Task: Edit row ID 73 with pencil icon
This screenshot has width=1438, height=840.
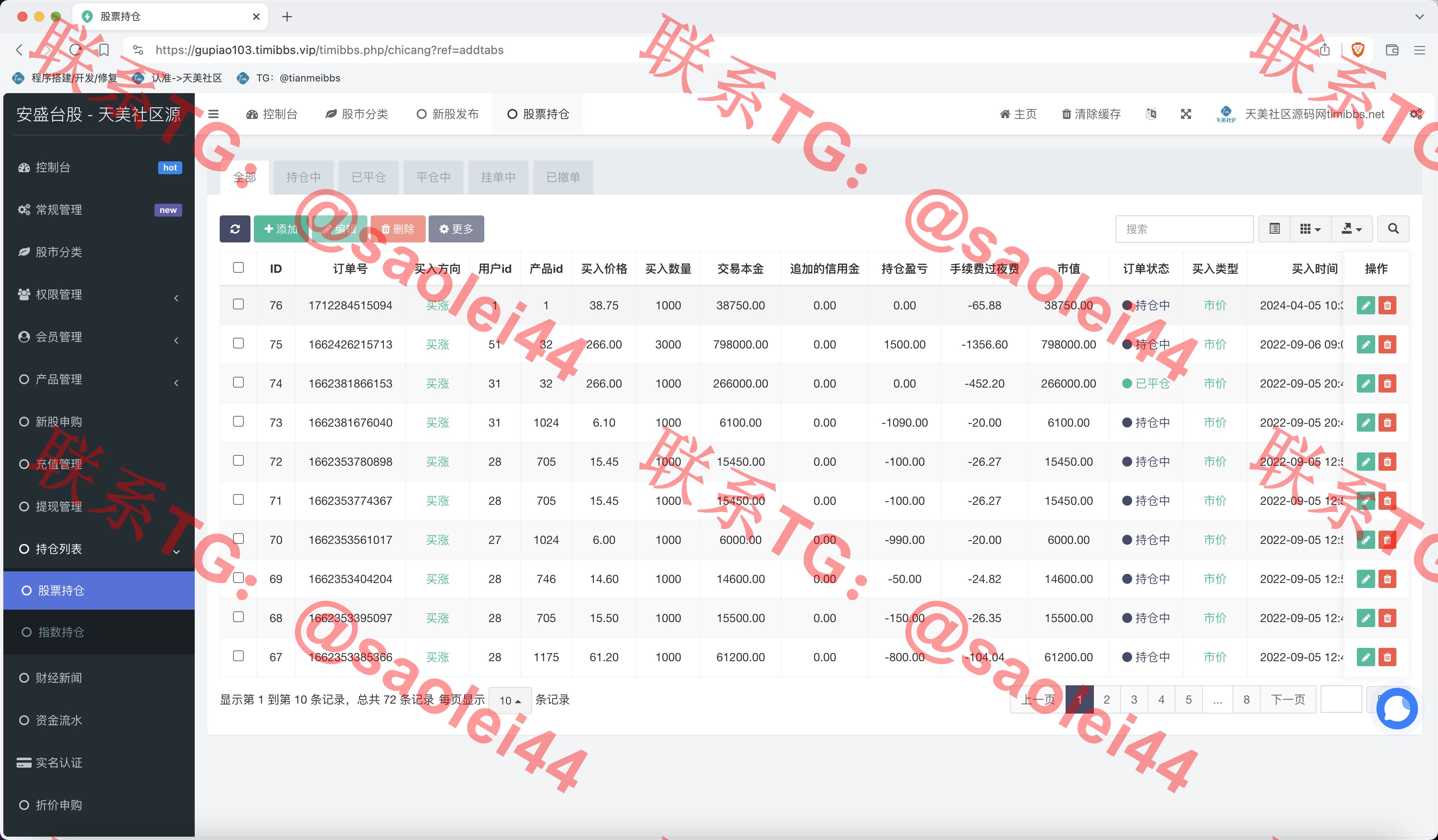Action: point(1366,422)
